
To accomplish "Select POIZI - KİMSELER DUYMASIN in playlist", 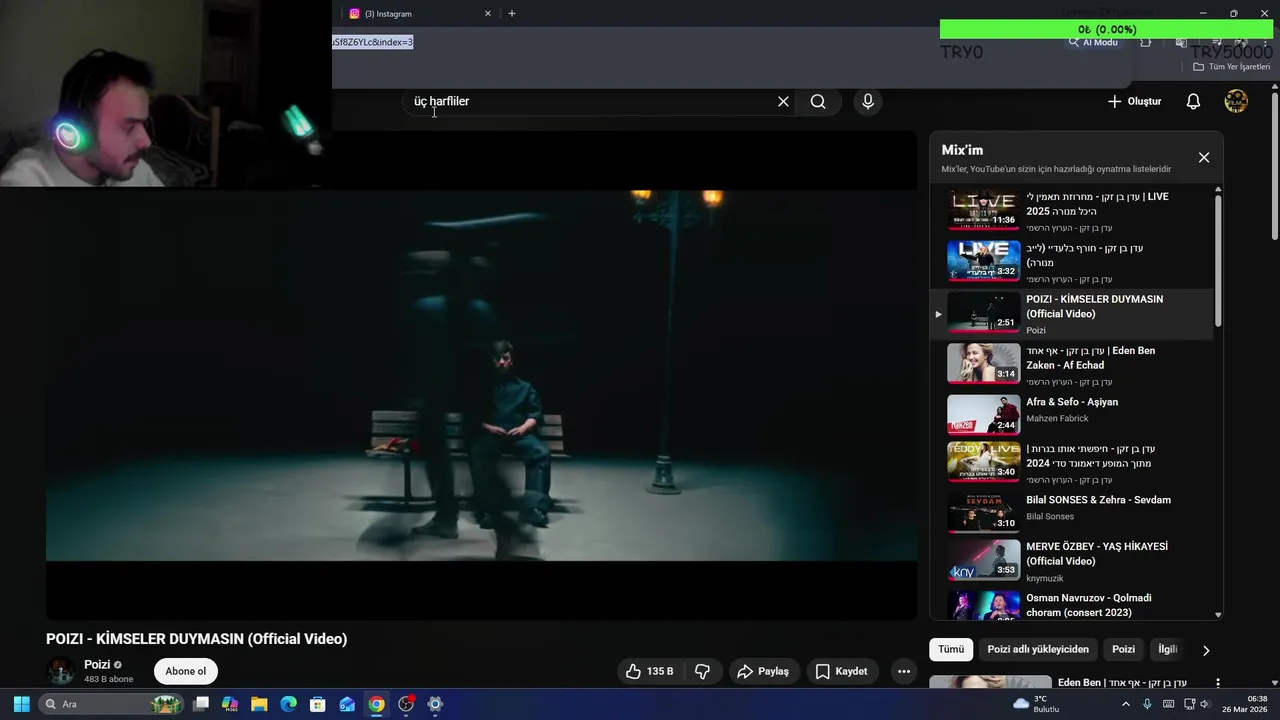I will (1070, 314).
